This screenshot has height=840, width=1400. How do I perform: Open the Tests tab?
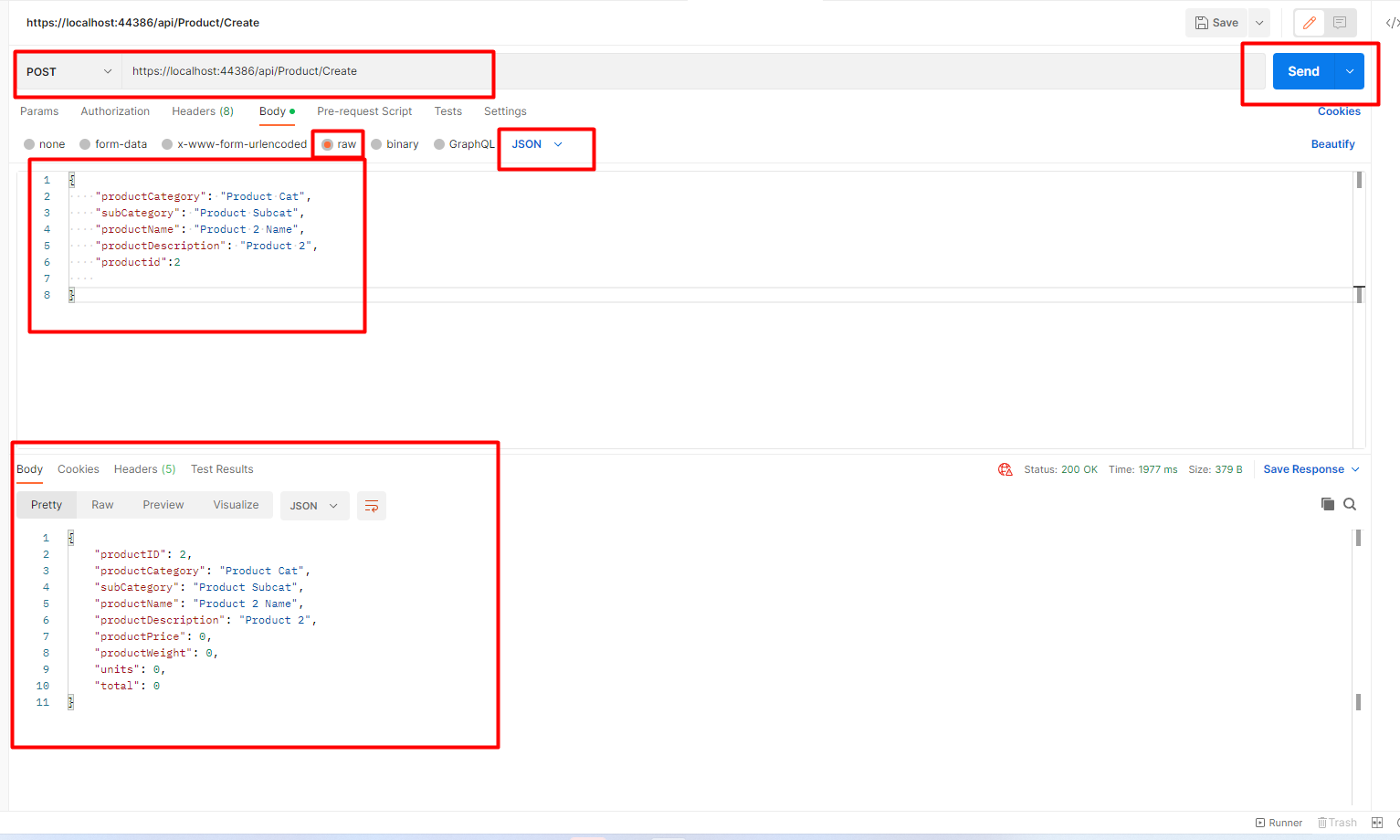tap(448, 111)
